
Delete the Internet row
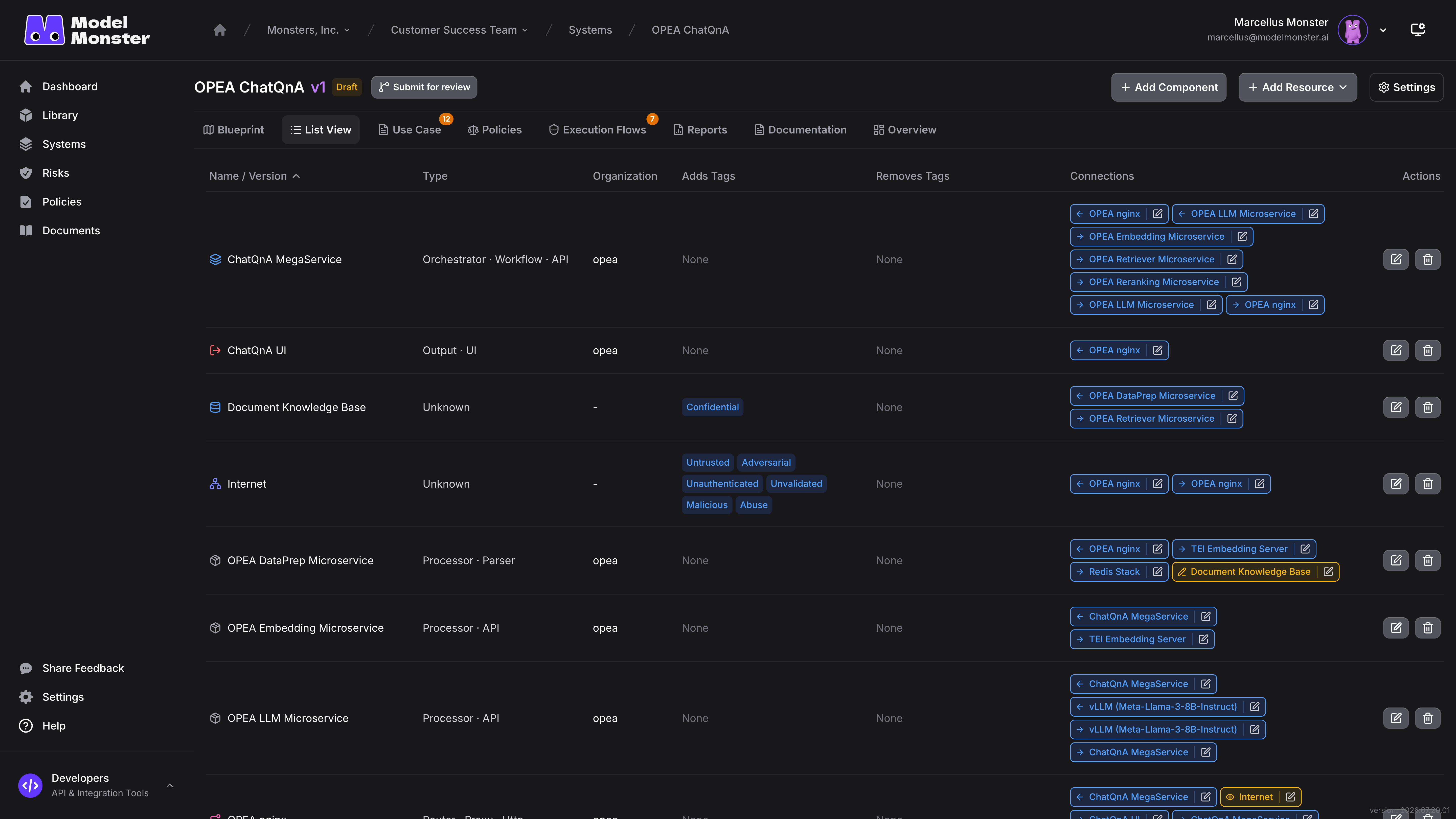click(x=1428, y=484)
